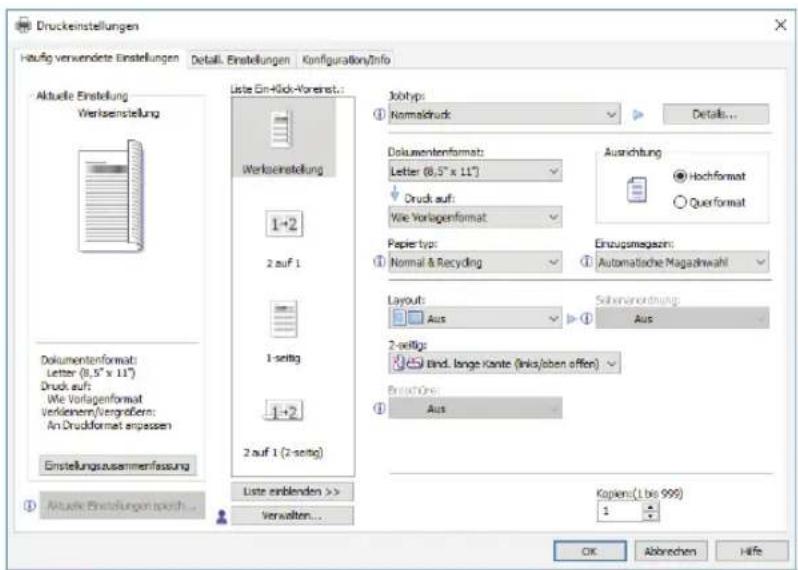This screenshot has width=798, height=570.
Task: Choose the 2 auf 1 preset icon
Action: coord(284,224)
